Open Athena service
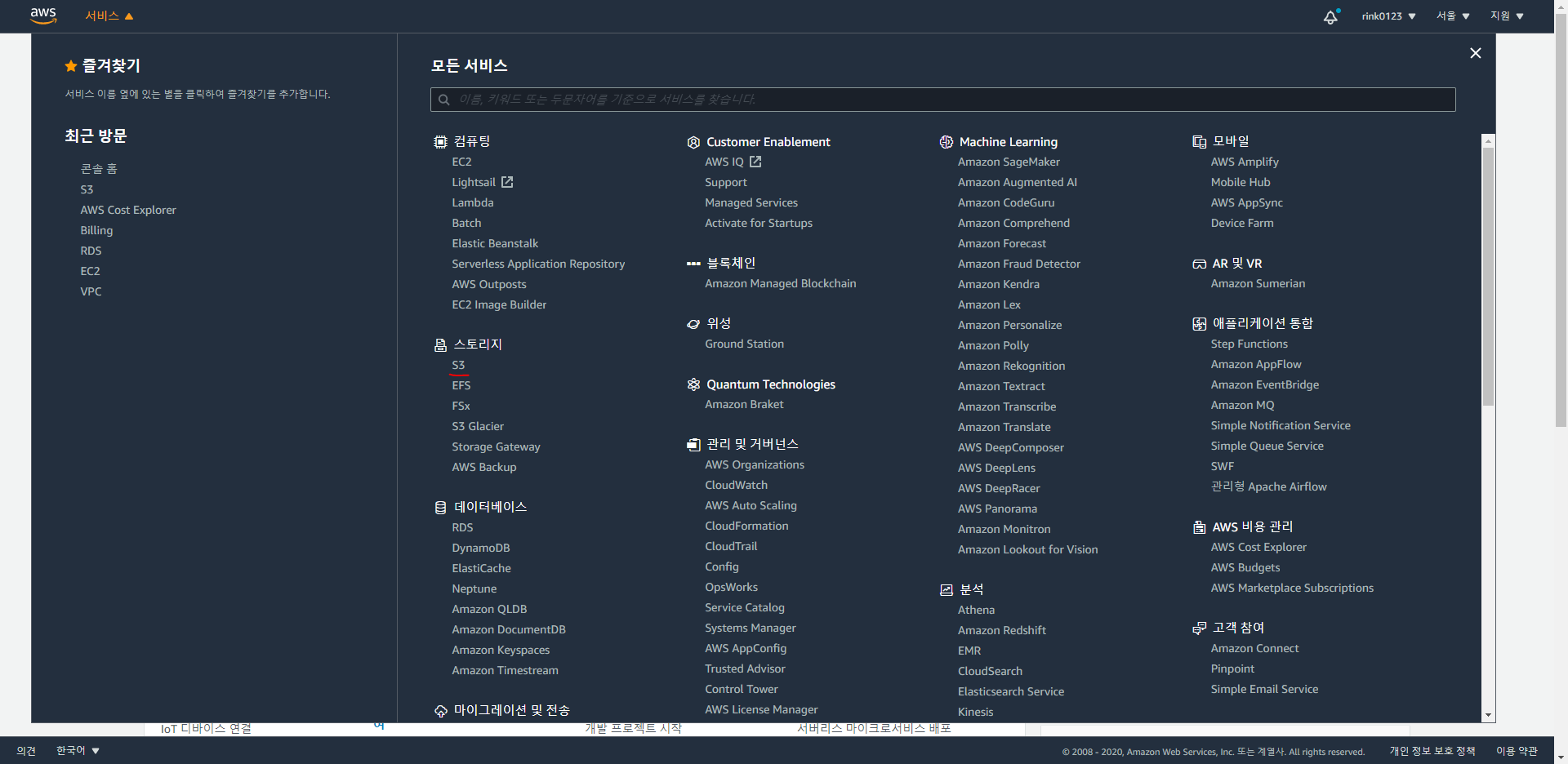 tap(976, 610)
